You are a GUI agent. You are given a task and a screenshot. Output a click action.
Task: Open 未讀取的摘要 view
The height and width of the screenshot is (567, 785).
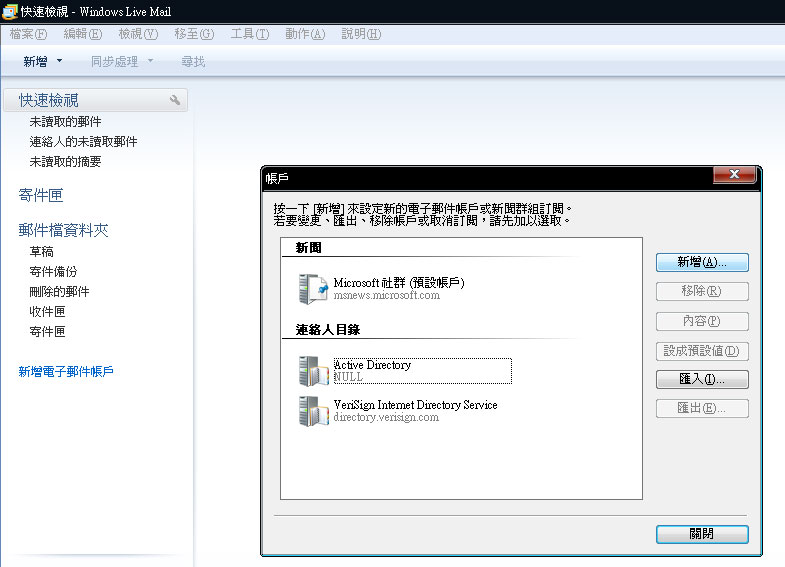(x=65, y=162)
